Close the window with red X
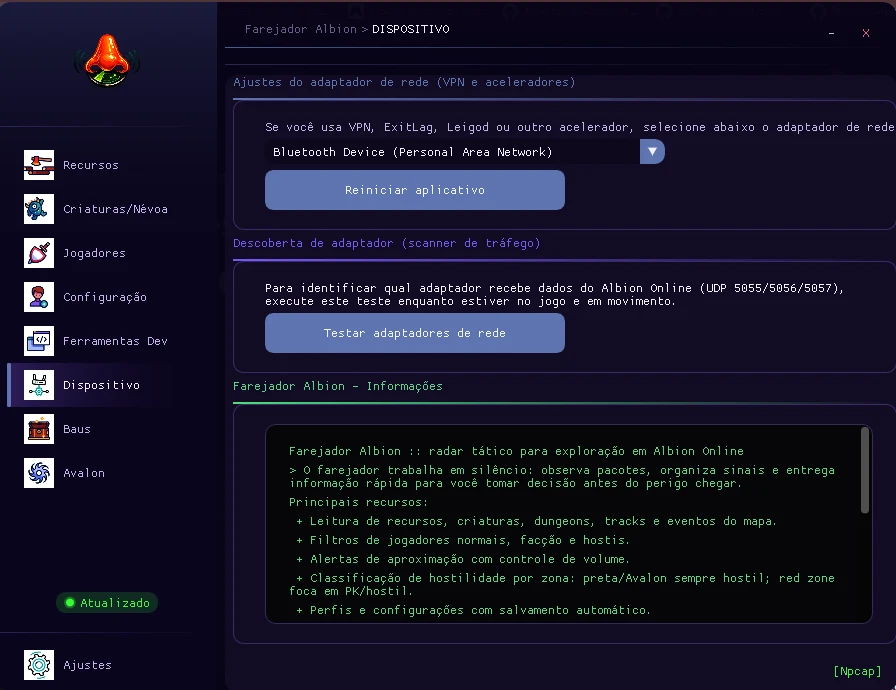 tap(866, 33)
